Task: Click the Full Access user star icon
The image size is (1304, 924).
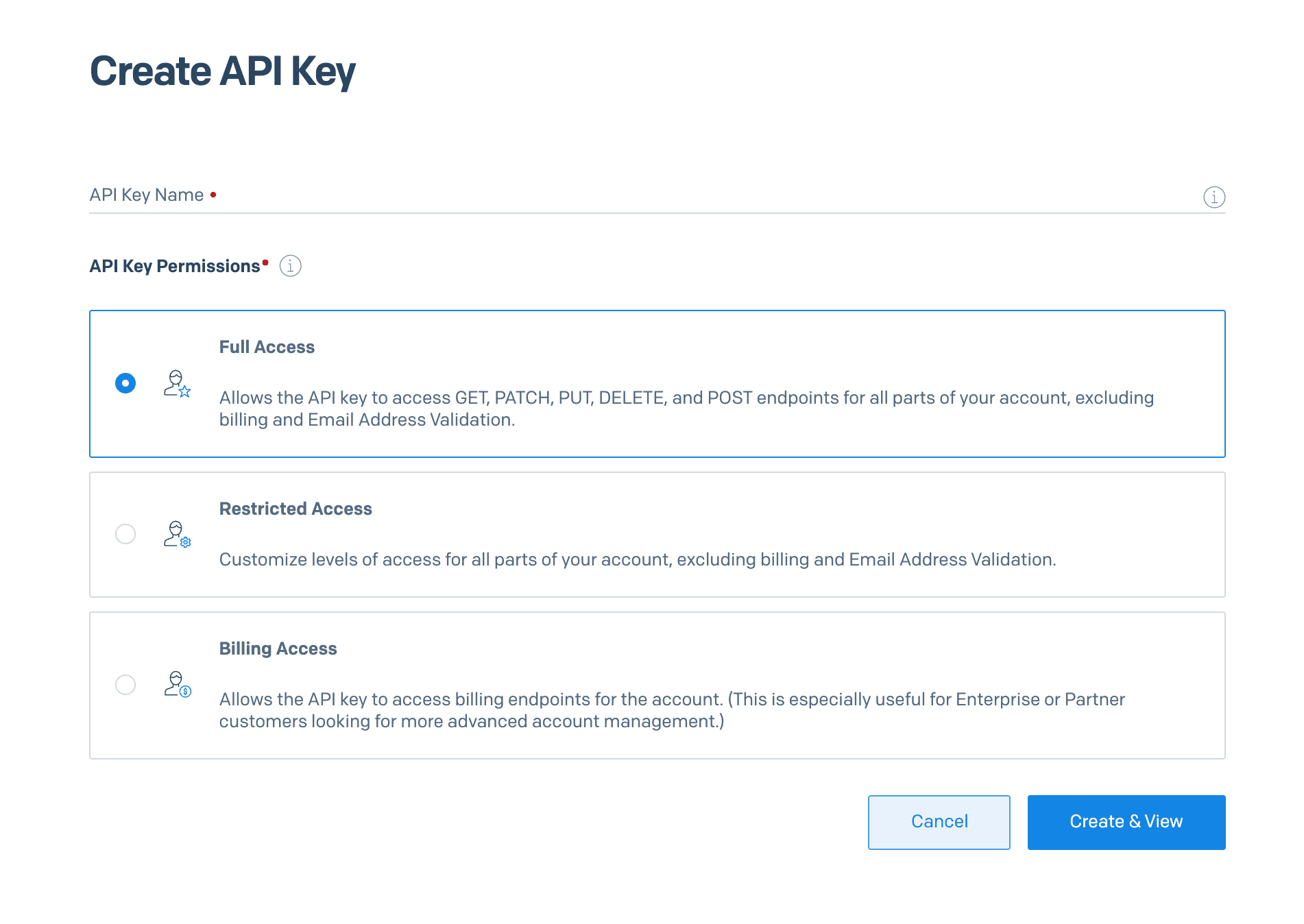Action: pyautogui.click(x=177, y=384)
